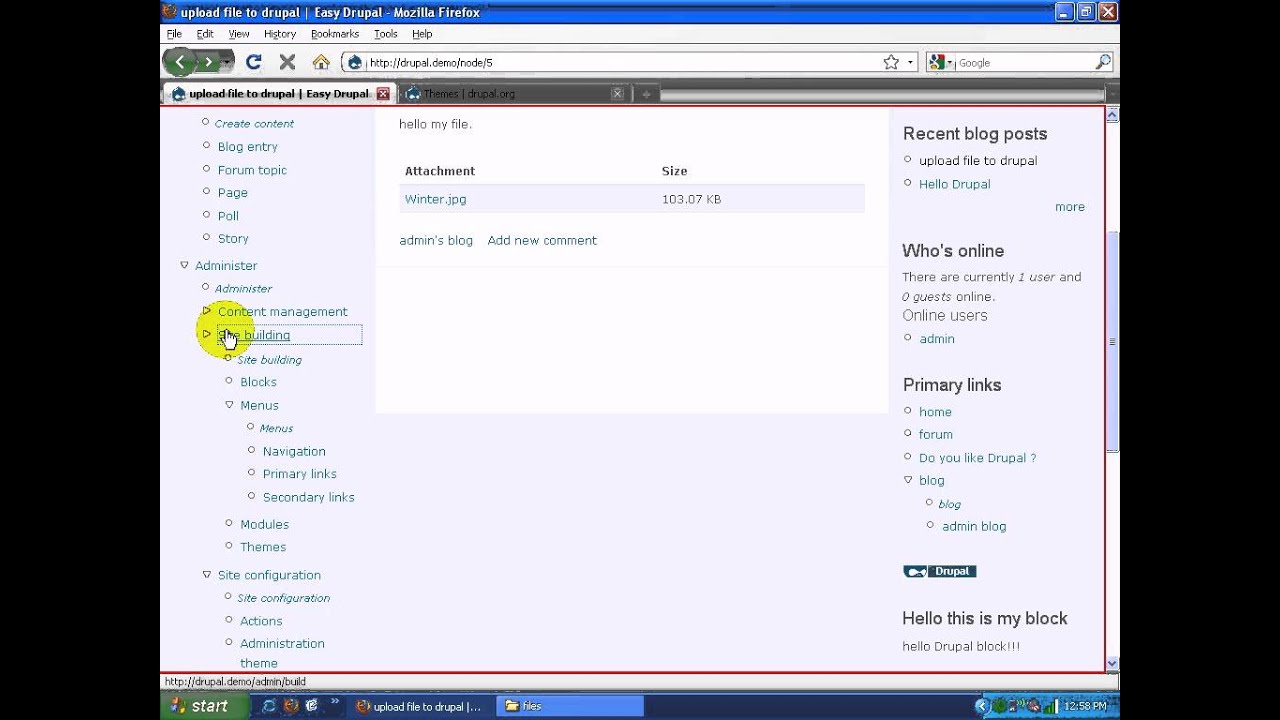
Task: Collapse the Site configuration triangle
Action: tap(207, 575)
